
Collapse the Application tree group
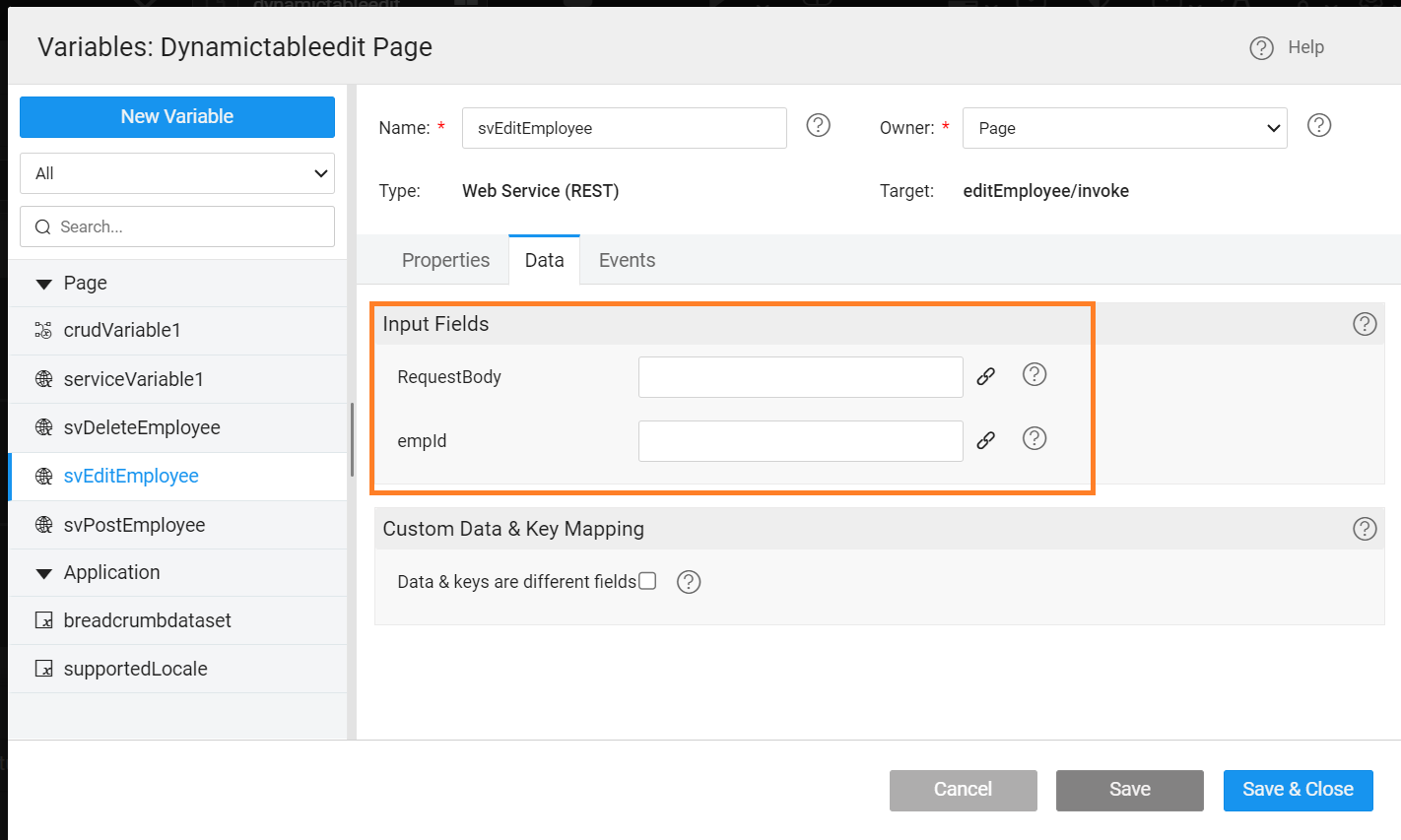pos(43,573)
